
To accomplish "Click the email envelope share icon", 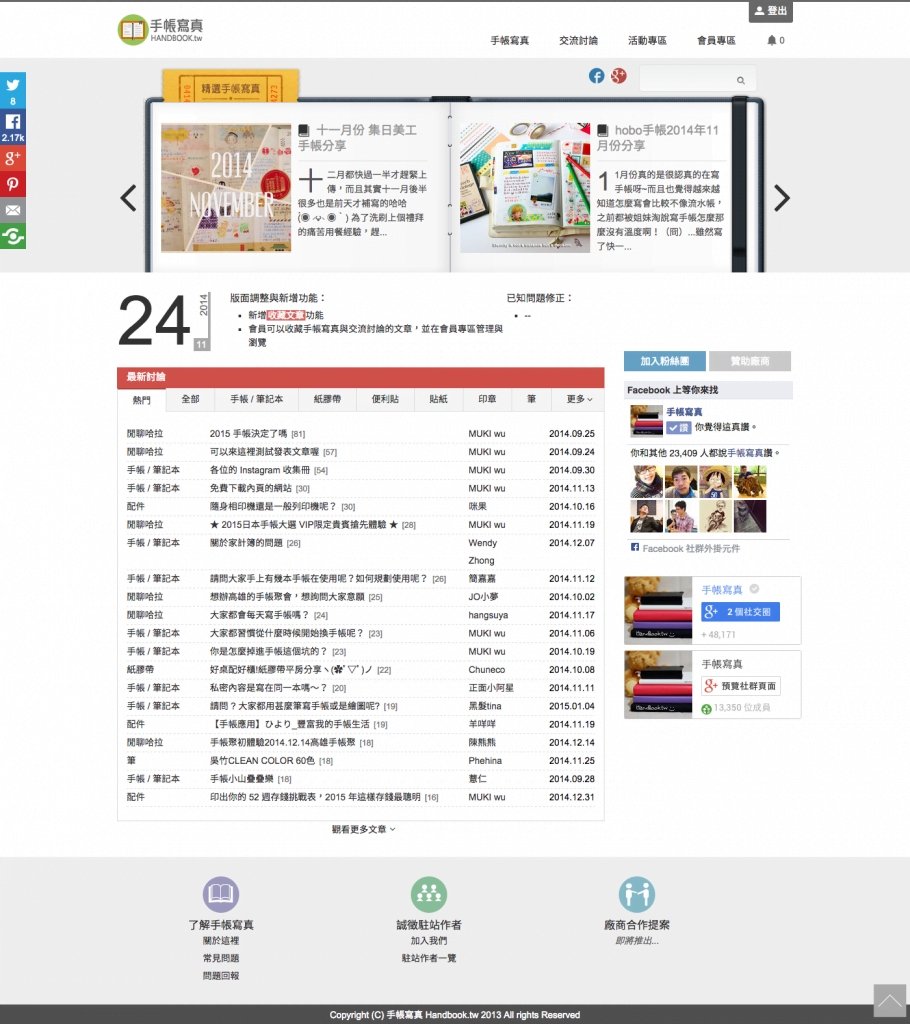I will coord(13,210).
